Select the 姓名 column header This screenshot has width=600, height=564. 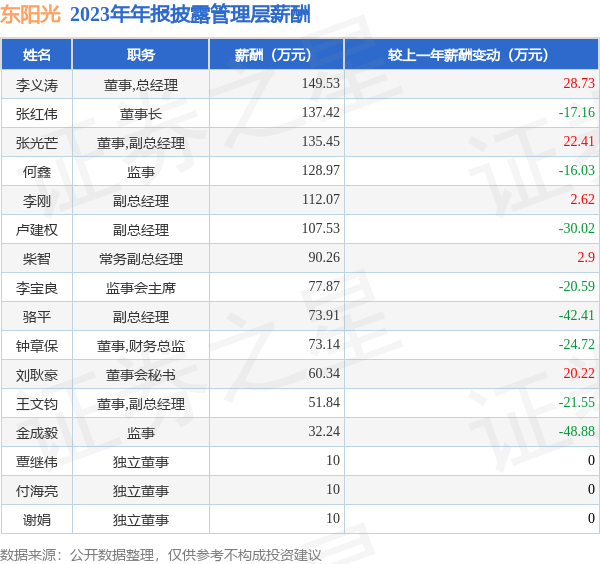37,55
